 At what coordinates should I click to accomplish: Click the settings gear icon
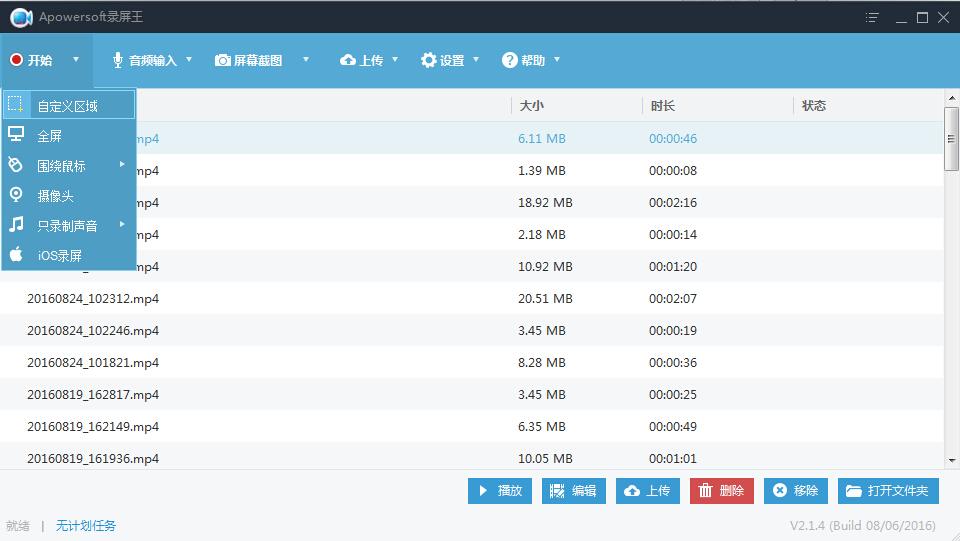[x=429, y=60]
